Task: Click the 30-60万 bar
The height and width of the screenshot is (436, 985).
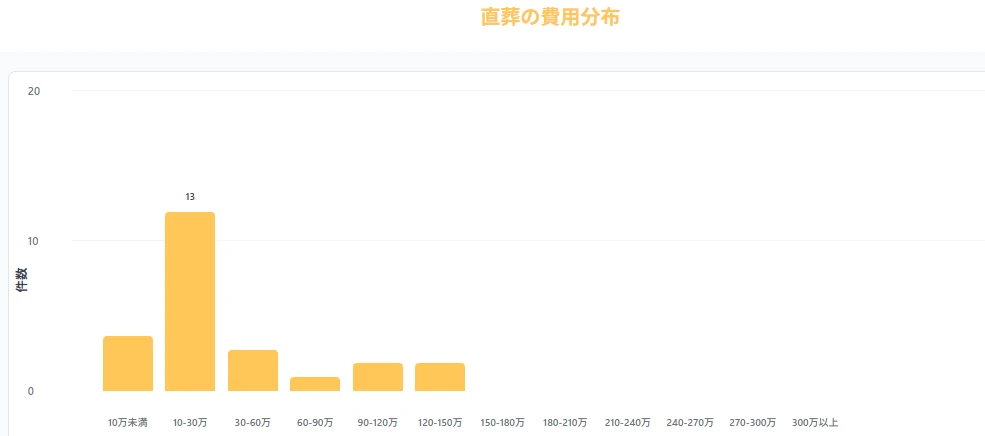Action: point(253,370)
